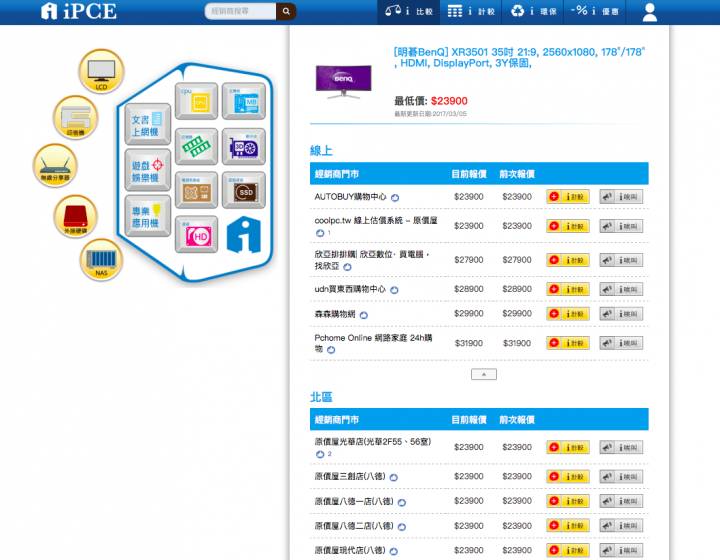Open the AUTOBUY購物中心 dealer name
The image size is (720, 560).
(350, 196)
